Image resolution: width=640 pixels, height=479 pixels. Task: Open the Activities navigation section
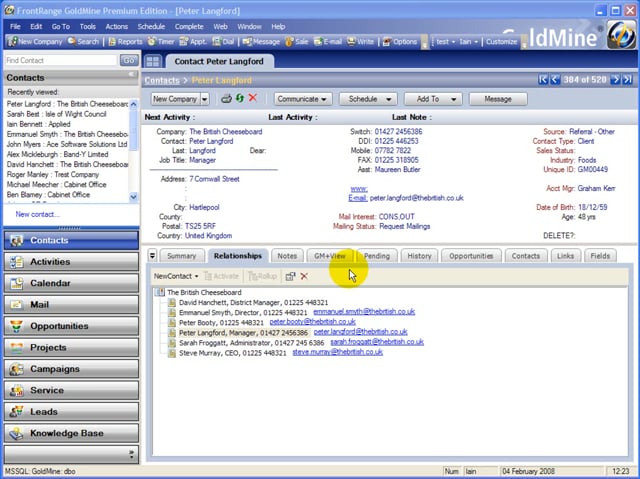tap(71, 262)
